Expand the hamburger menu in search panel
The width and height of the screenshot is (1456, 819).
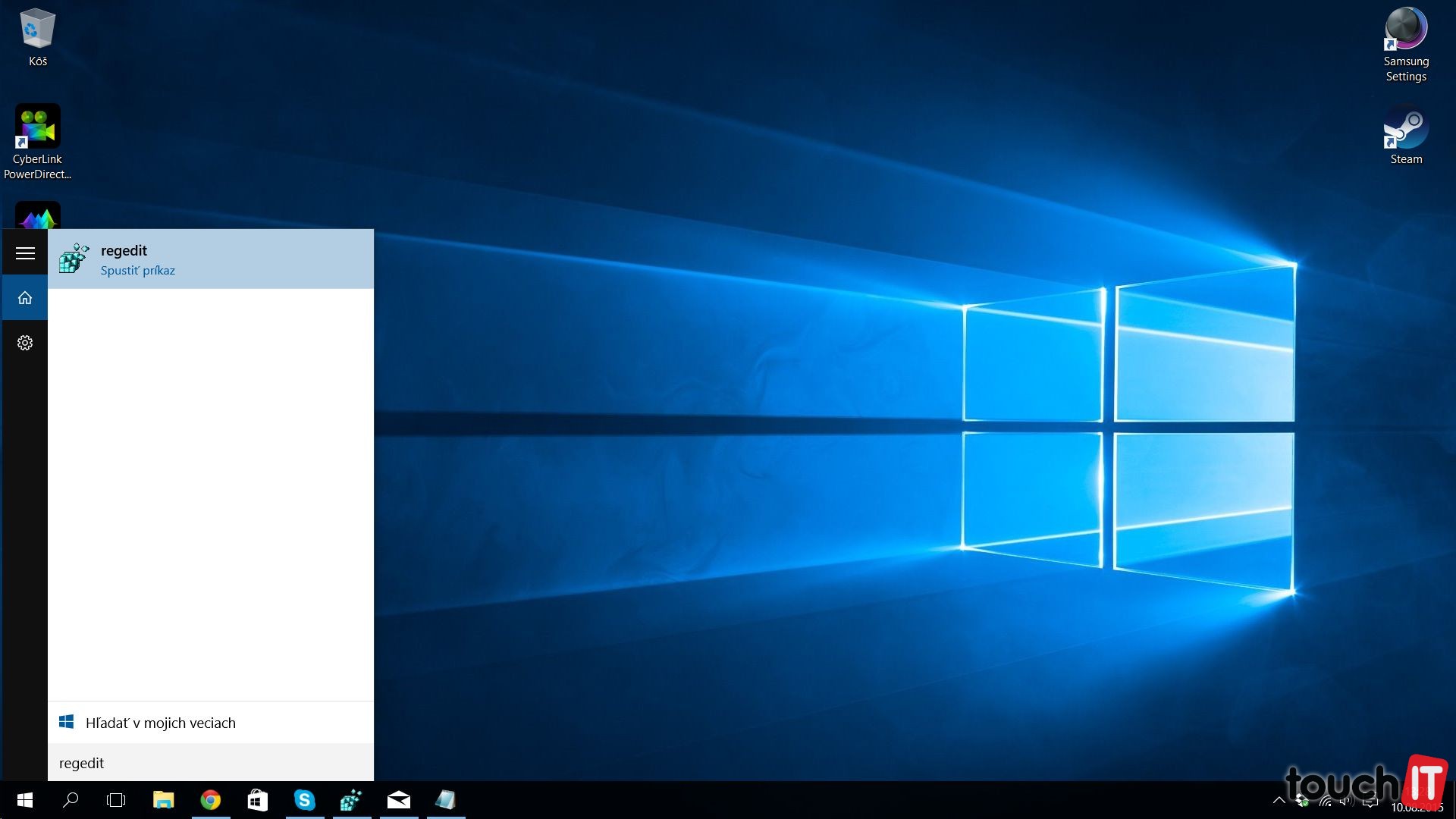click(x=25, y=253)
